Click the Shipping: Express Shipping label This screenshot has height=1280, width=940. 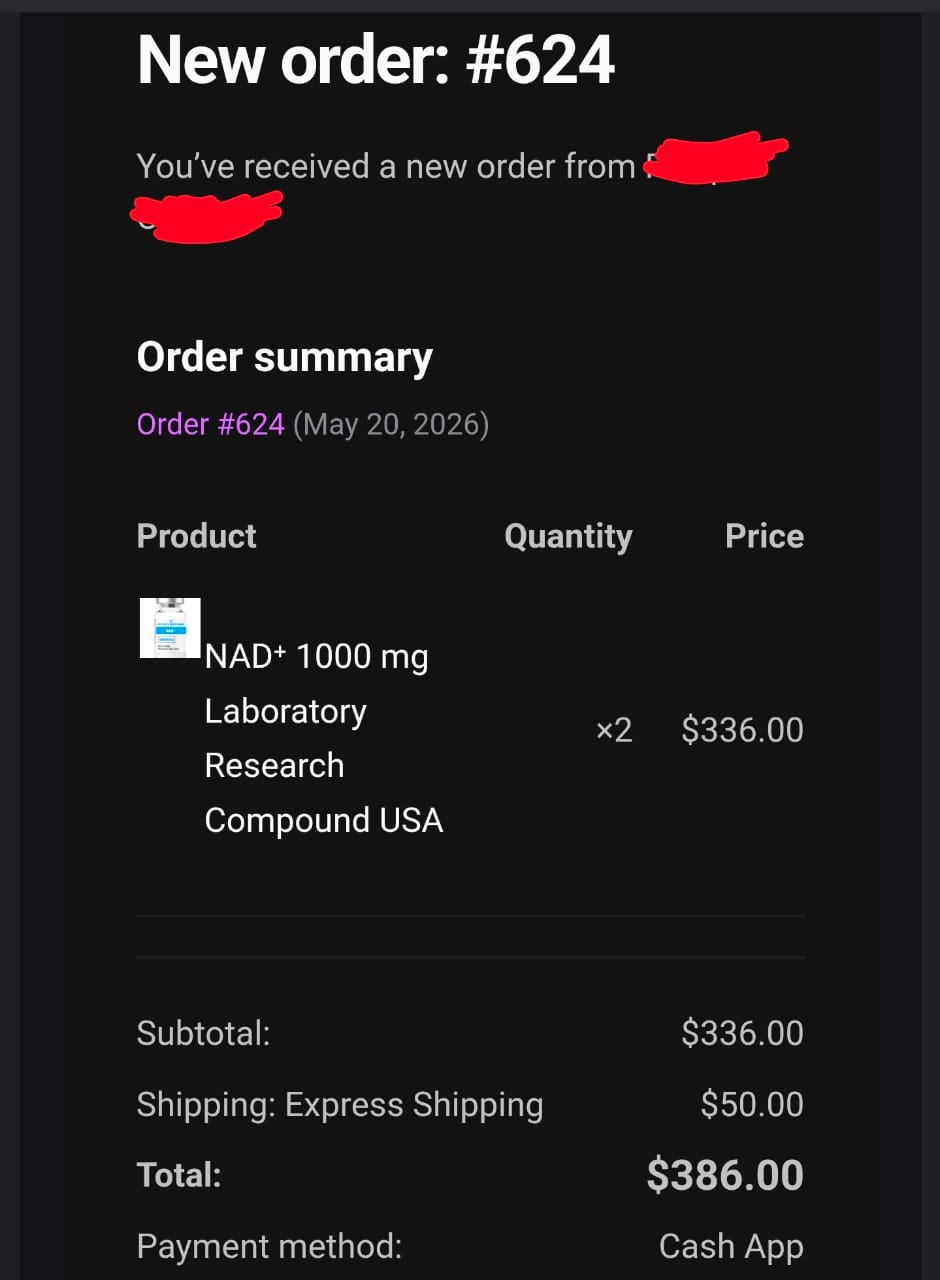(340, 1105)
